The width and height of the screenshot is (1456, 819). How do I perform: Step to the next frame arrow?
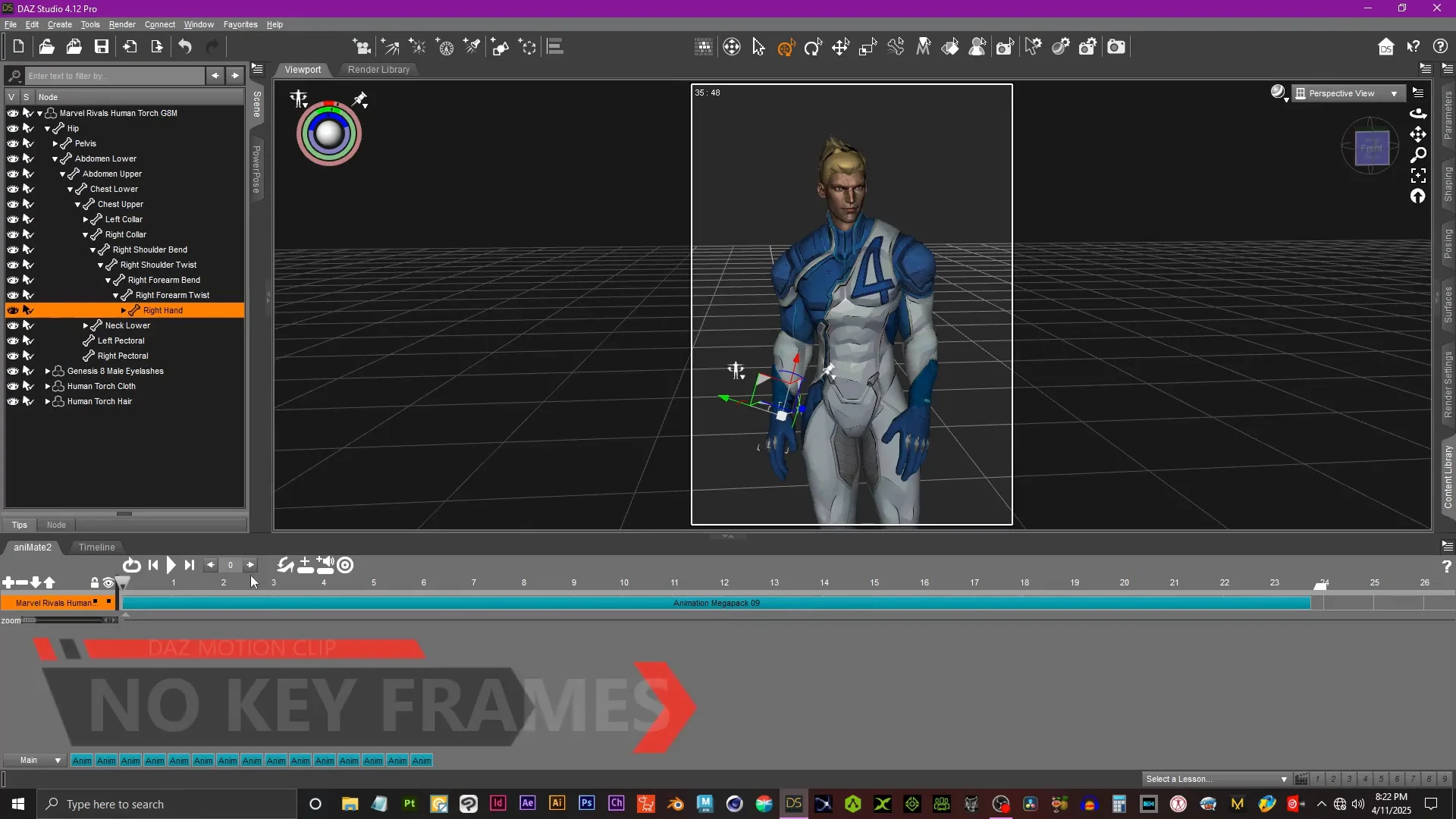[250, 565]
